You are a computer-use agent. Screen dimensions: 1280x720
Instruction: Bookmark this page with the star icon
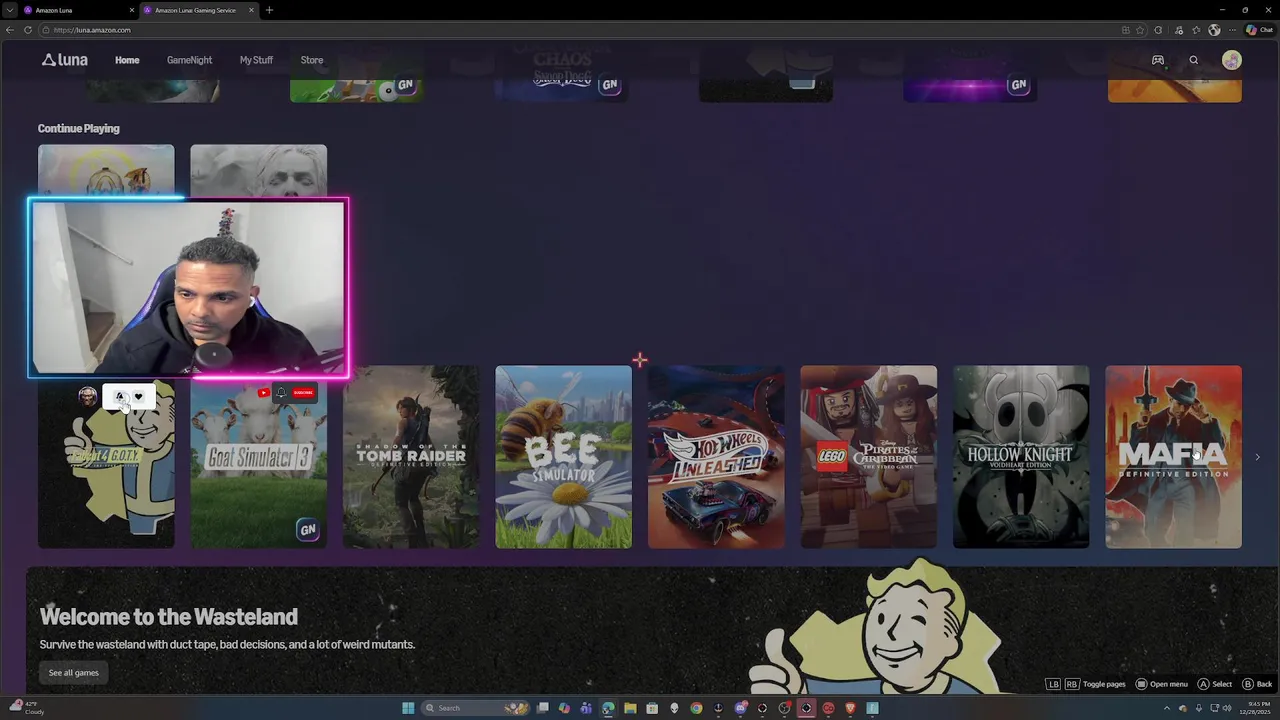(x=1140, y=30)
